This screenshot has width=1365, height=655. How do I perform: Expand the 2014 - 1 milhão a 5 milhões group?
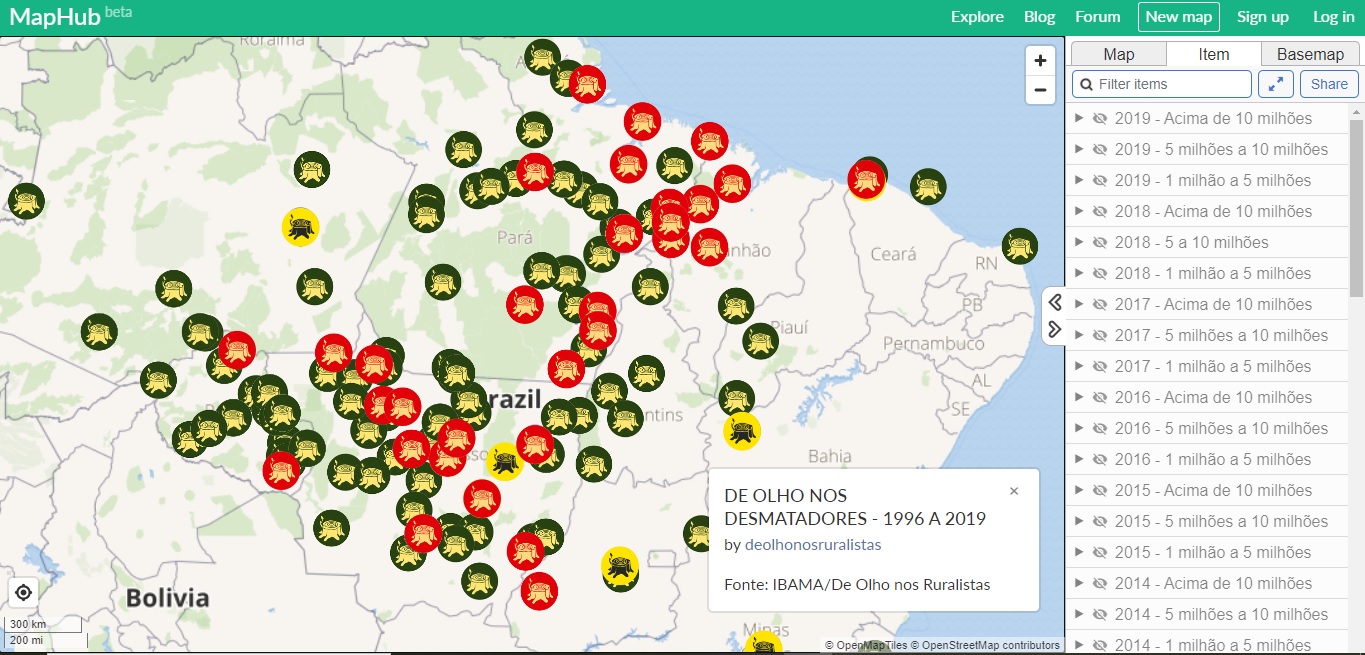[x=1079, y=645]
